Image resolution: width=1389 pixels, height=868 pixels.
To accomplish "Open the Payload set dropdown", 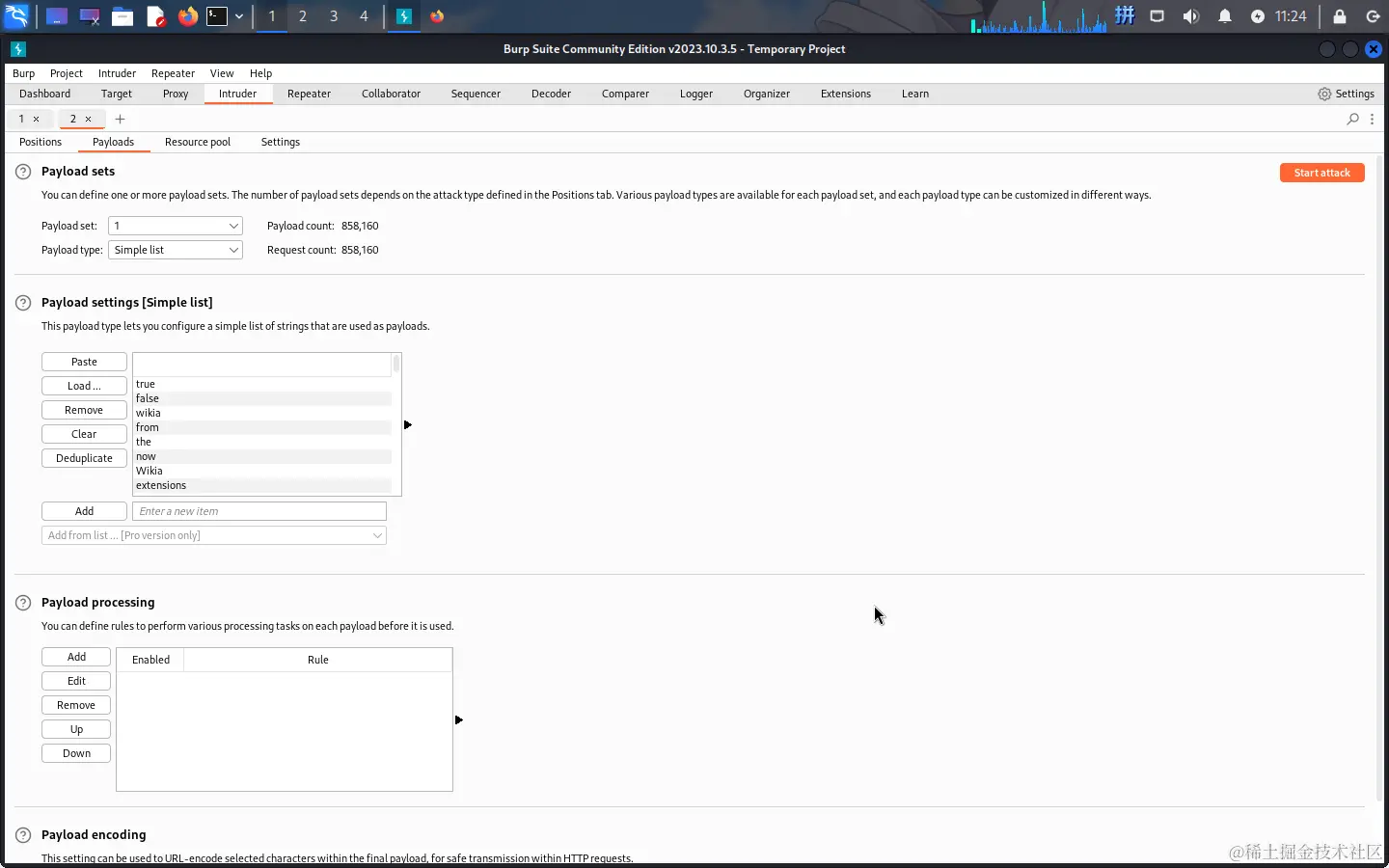I will tap(176, 226).
